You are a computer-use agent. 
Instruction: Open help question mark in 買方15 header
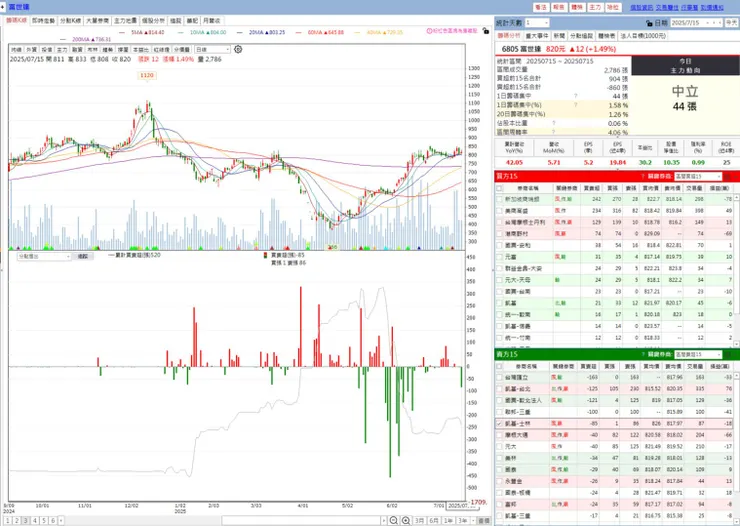point(643,176)
